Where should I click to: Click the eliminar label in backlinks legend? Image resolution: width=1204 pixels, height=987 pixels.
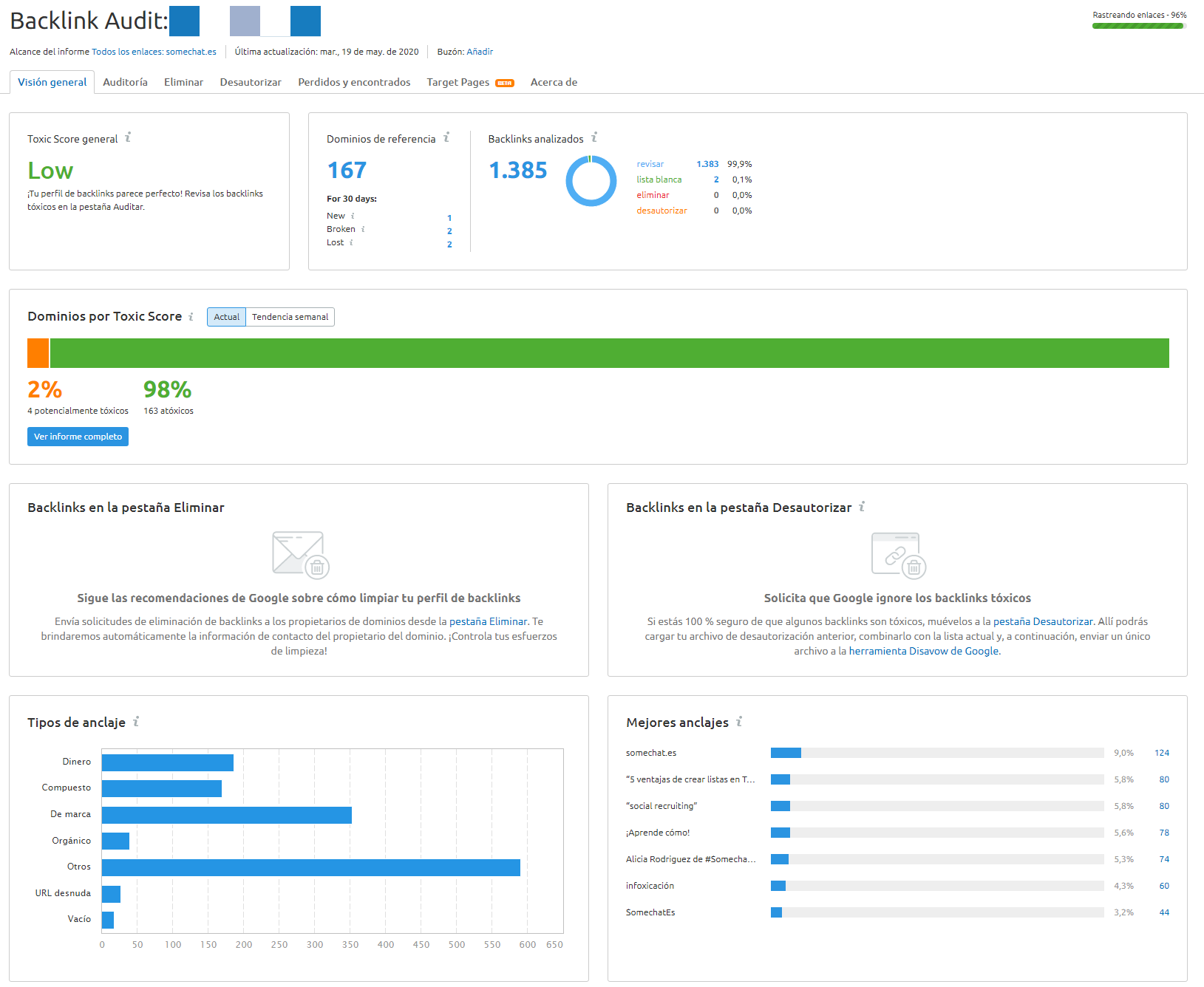coord(653,195)
